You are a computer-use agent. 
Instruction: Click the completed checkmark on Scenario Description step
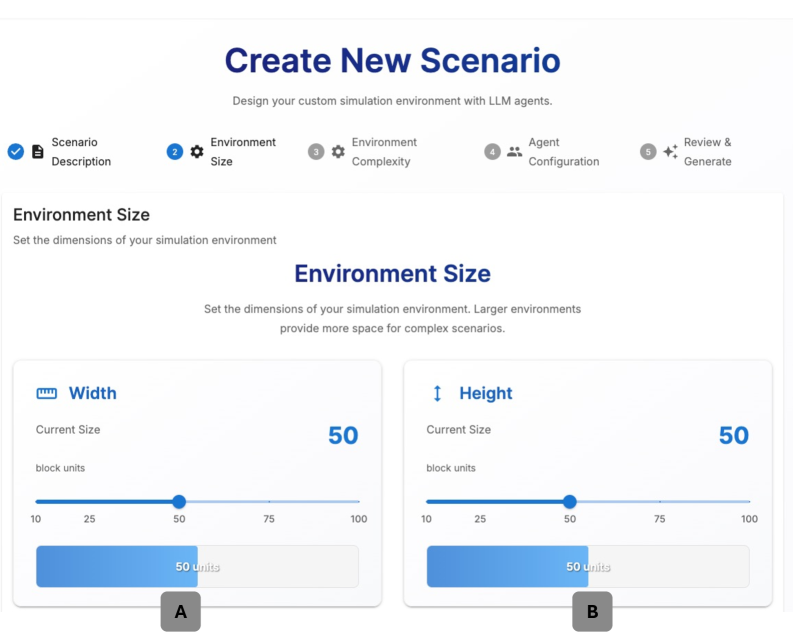(16, 152)
